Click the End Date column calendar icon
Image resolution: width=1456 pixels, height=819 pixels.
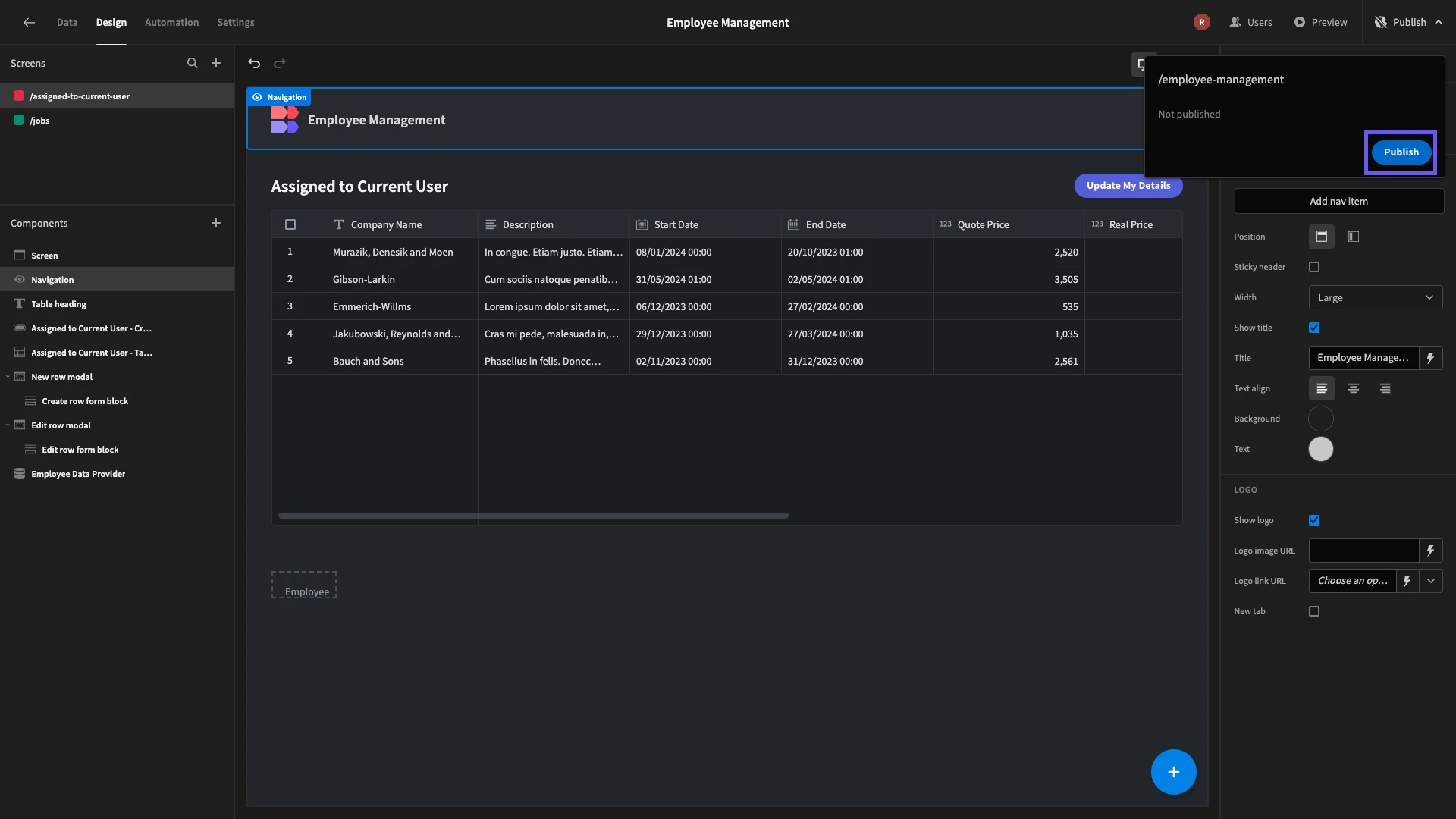(x=793, y=224)
